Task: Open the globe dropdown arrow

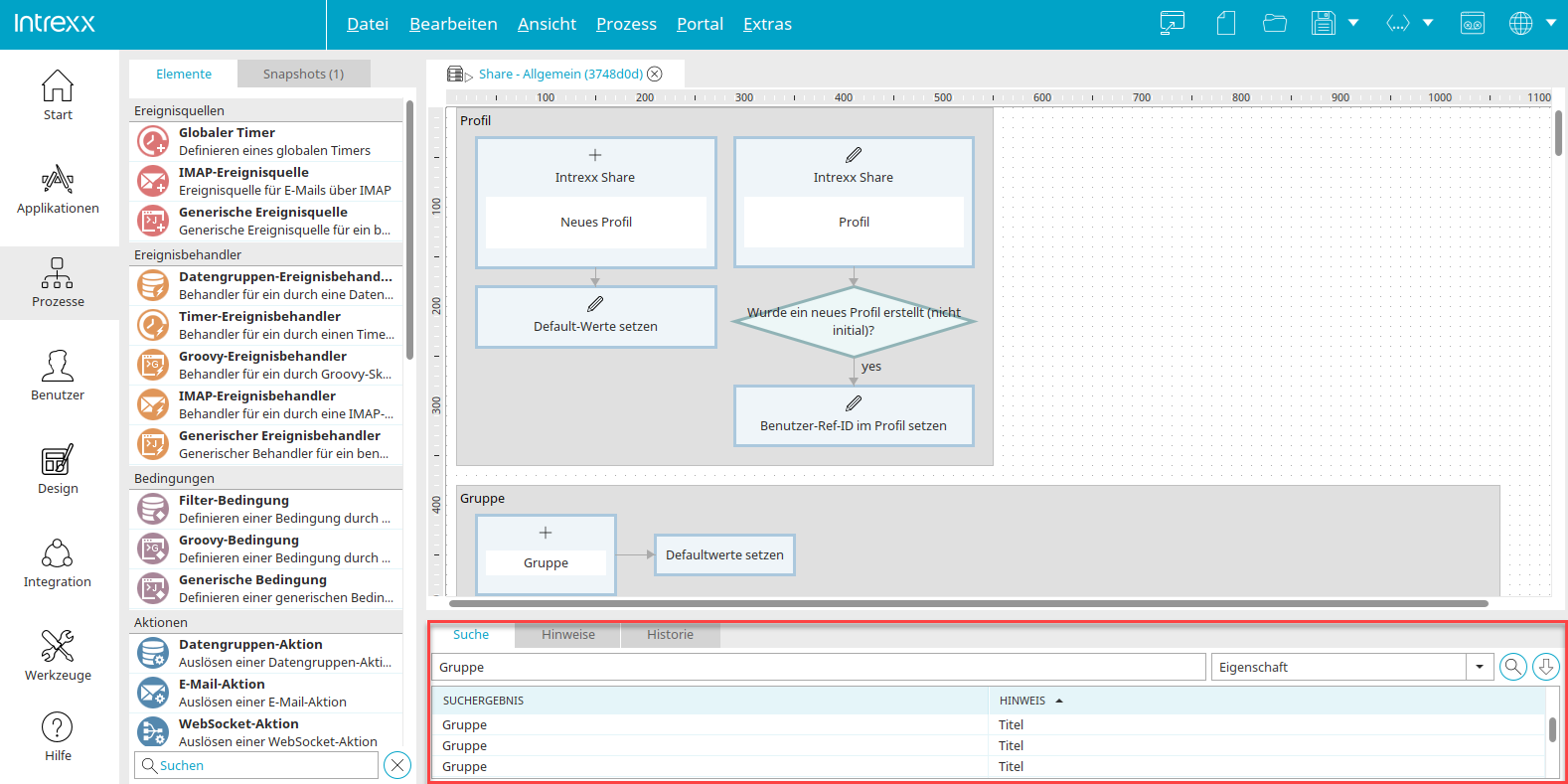Action: (x=1551, y=23)
